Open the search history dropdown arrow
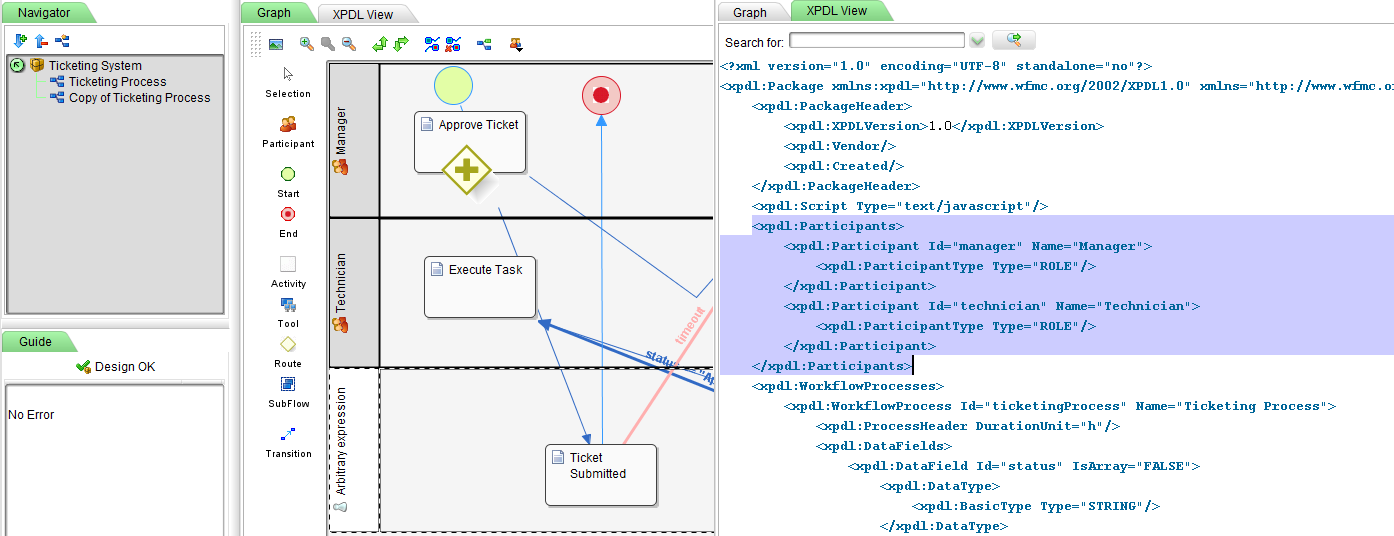Screen dimensions: 1394x536 tap(977, 41)
